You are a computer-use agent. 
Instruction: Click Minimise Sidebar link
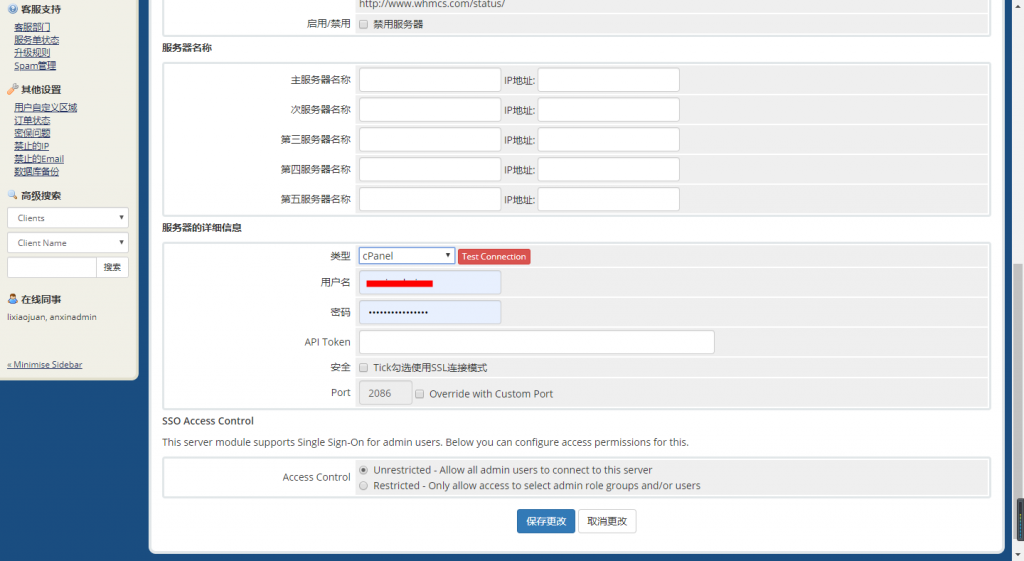click(44, 364)
